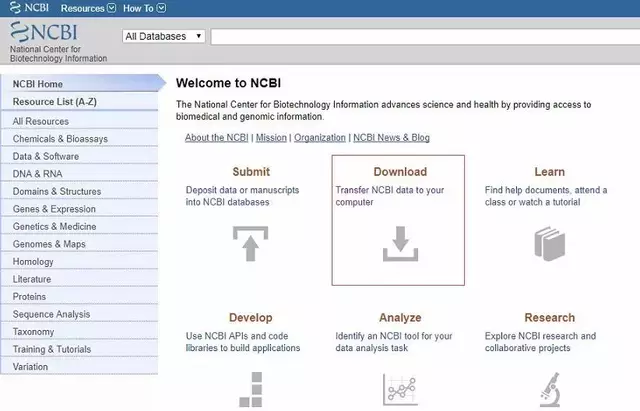Click the large NCBI logo in the header
This screenshot has height=411, width=640.
click(x=44, y=32)
